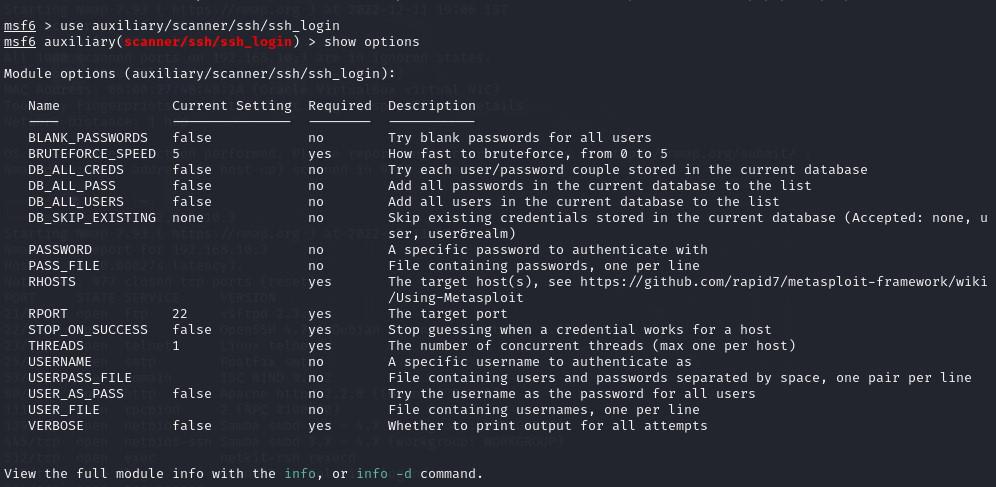Image resolution: width=996 pixels, height=487 pixels.
Task: Select the DB_SKIP_EXISTING setting "none"
Action: (188, 218)
